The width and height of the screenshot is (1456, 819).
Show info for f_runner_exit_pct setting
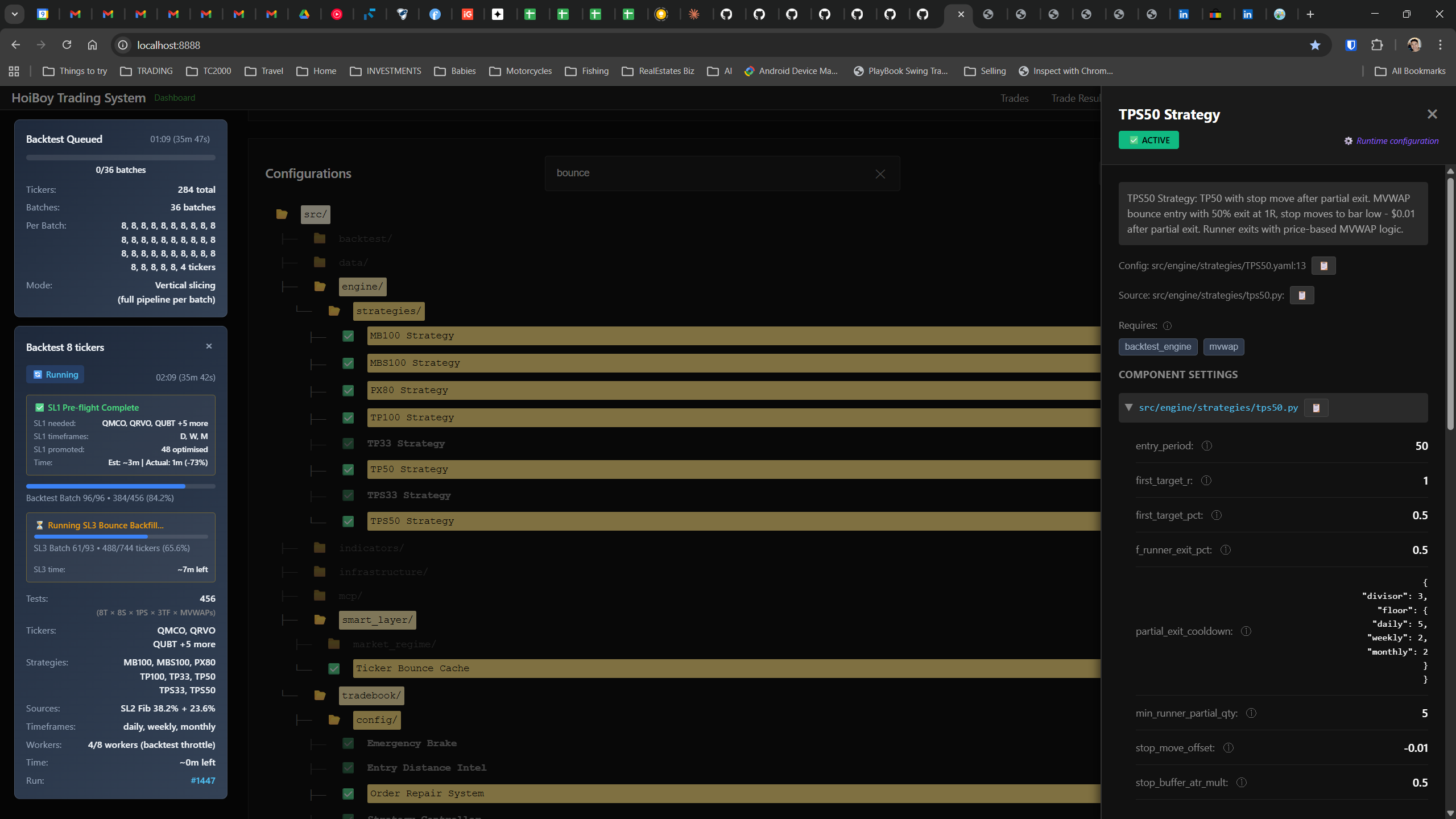(x=1226, y=550)
